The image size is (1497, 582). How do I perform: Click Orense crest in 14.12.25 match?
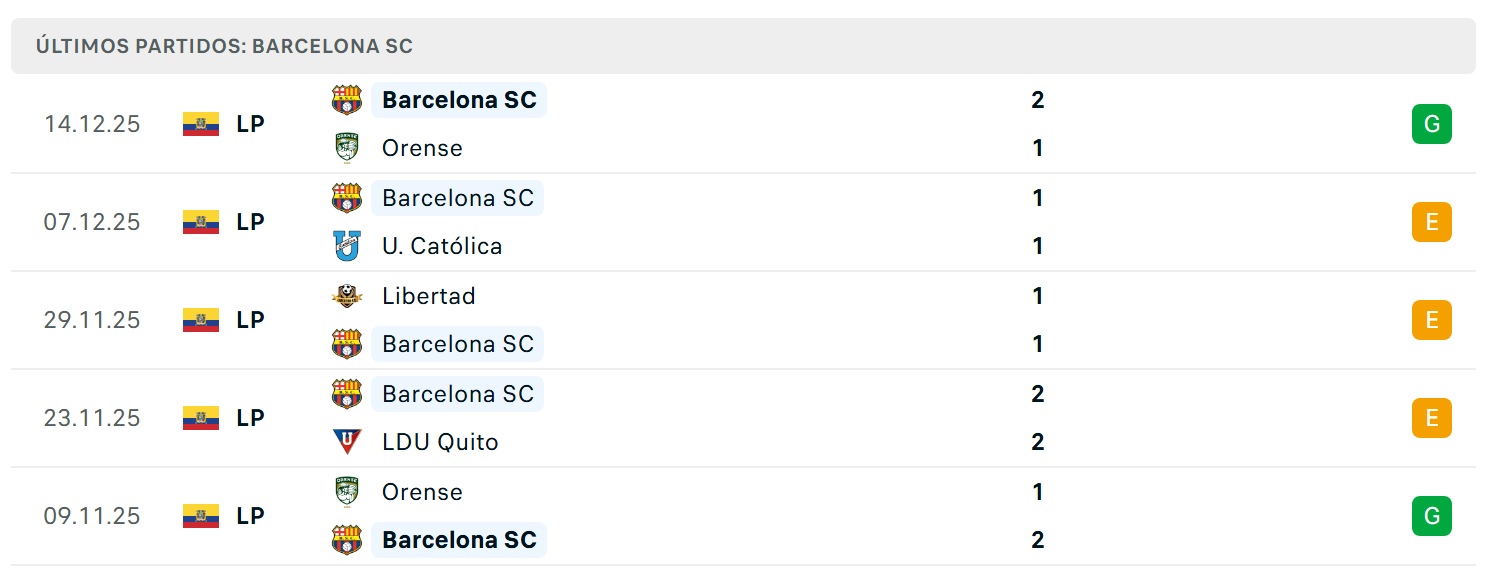(346, 148)
